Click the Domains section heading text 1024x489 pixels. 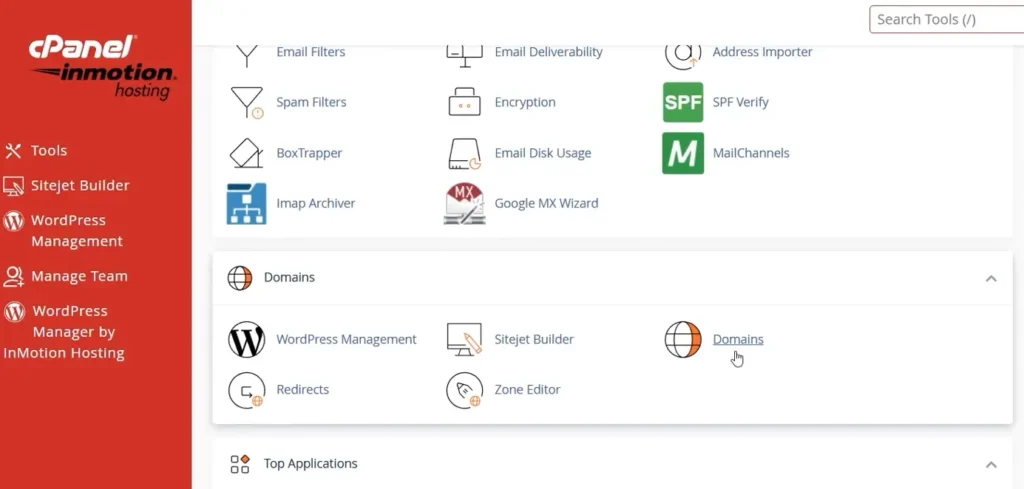[289, 277]
